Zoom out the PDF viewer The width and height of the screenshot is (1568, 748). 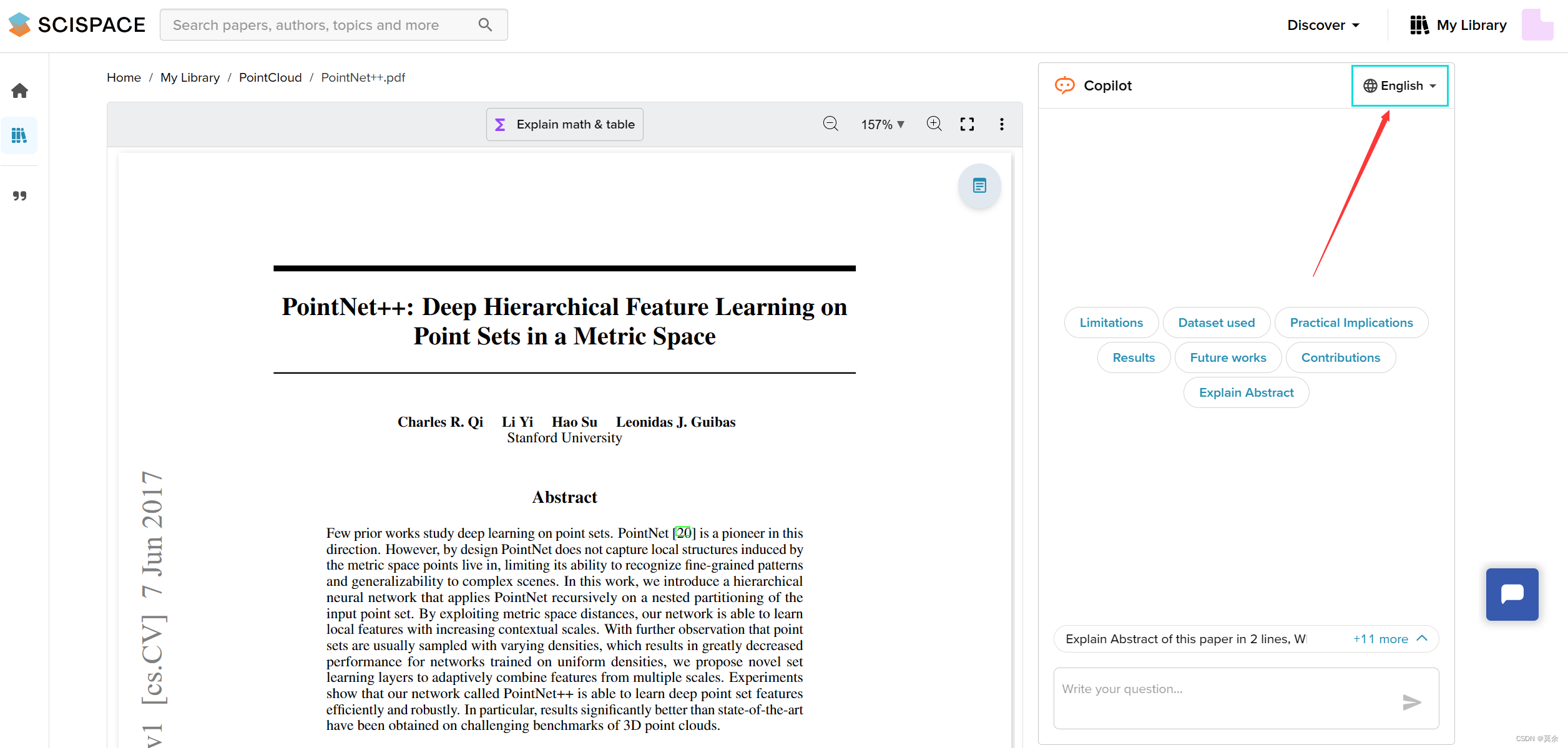point(830,124)
